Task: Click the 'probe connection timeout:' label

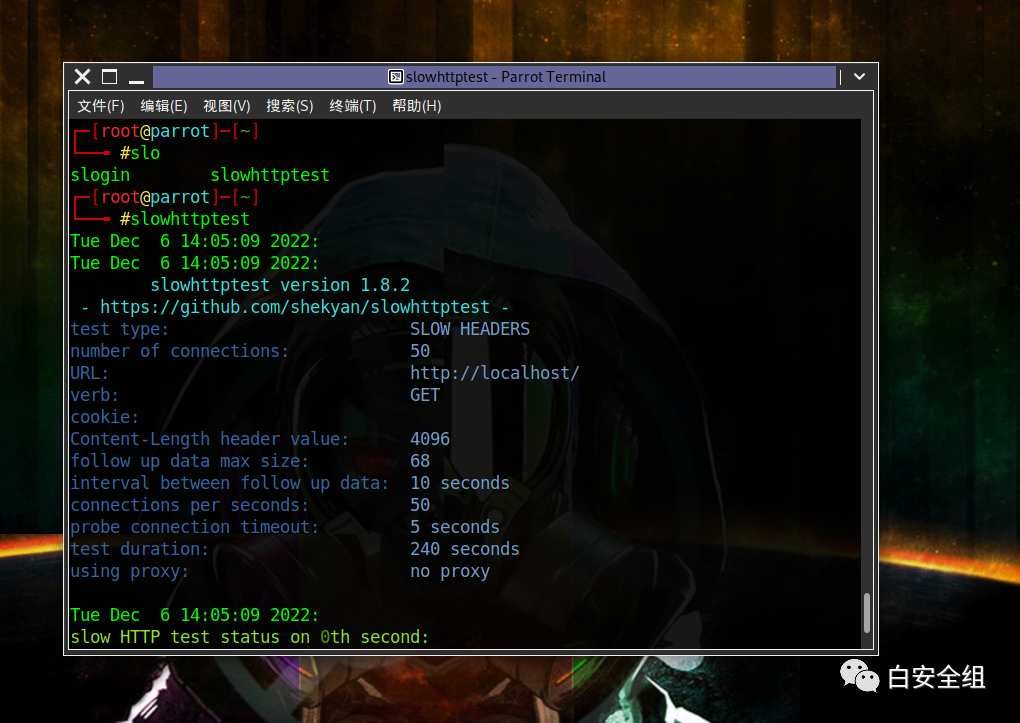Action: (195, 527)
